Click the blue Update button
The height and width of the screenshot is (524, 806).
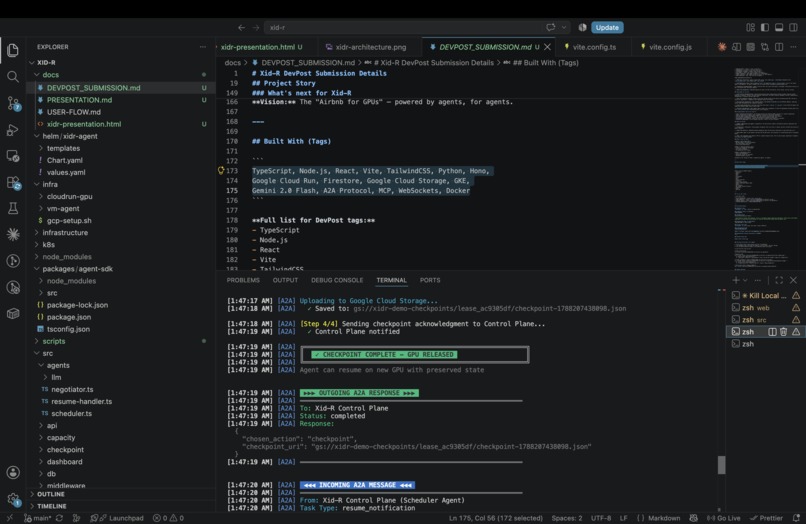tap(607, 27)
